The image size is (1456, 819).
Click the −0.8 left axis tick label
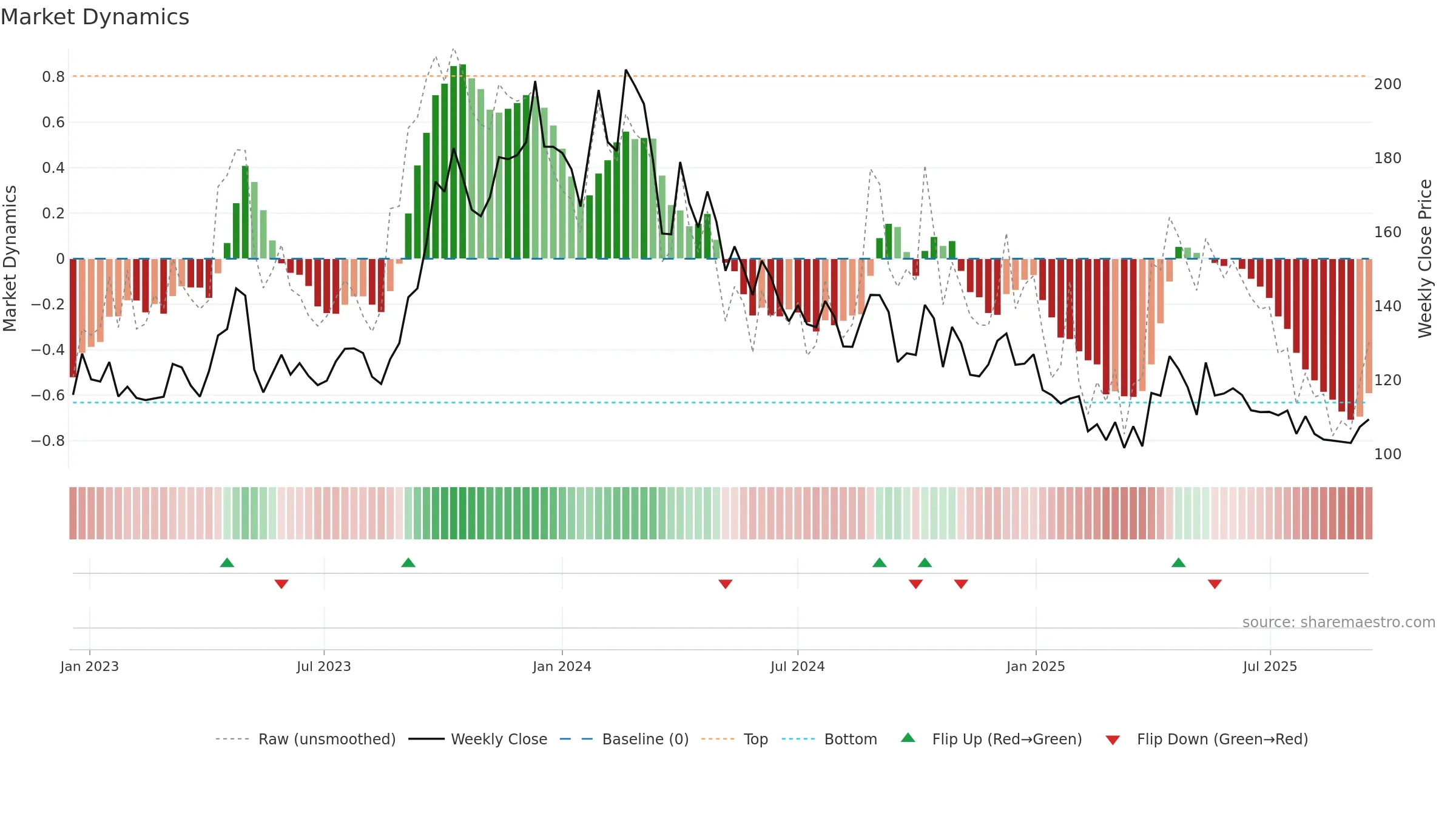pyautogui.click(x=48, y=440)
